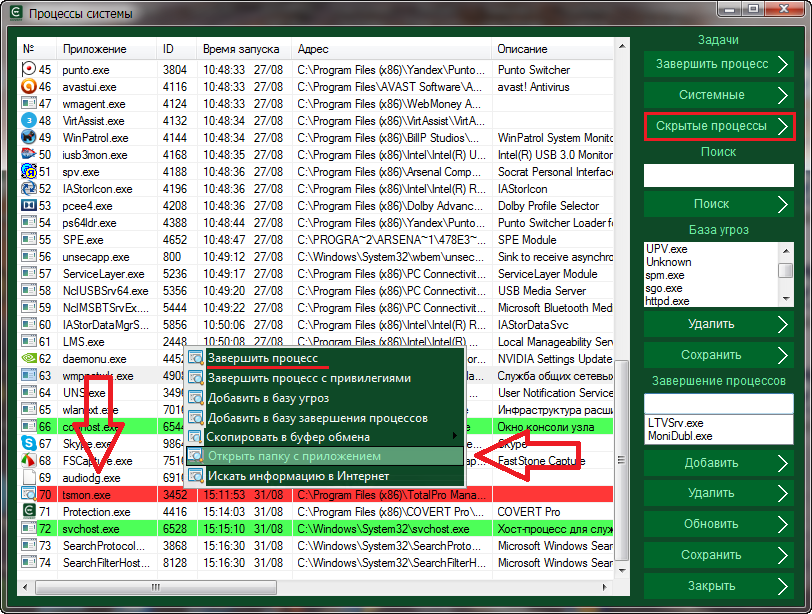Click the 'Добавить' button

click(718, 463)
